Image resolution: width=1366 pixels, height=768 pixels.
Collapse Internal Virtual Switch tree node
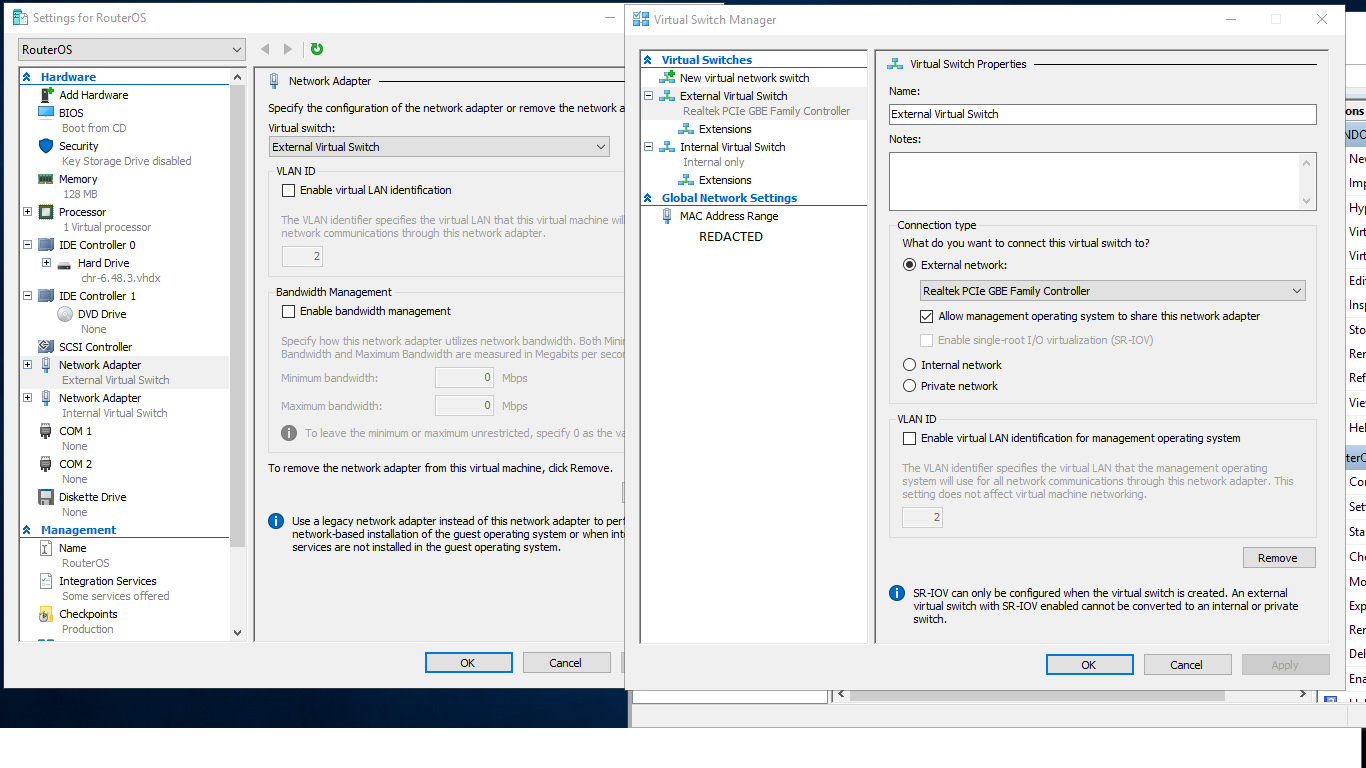coord(648,147)
